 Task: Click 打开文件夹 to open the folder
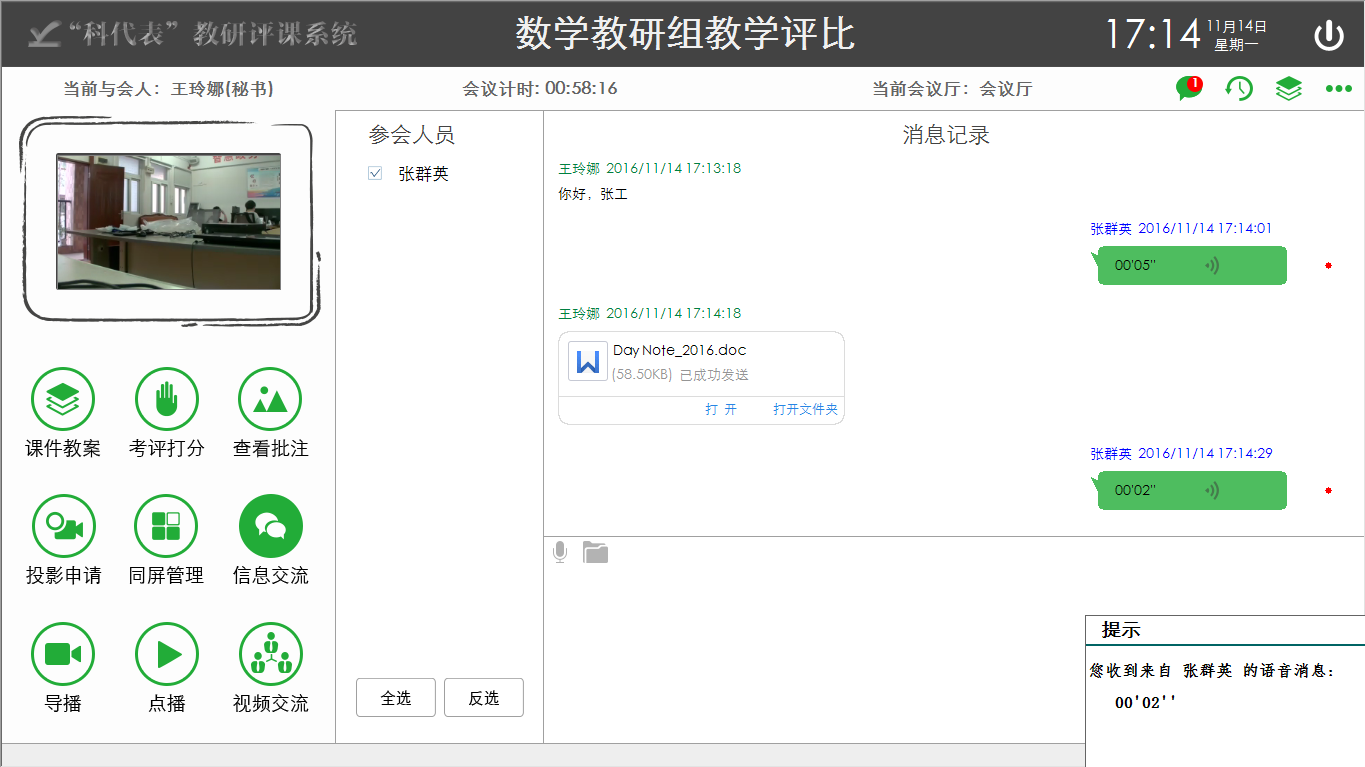coord(806,409)
